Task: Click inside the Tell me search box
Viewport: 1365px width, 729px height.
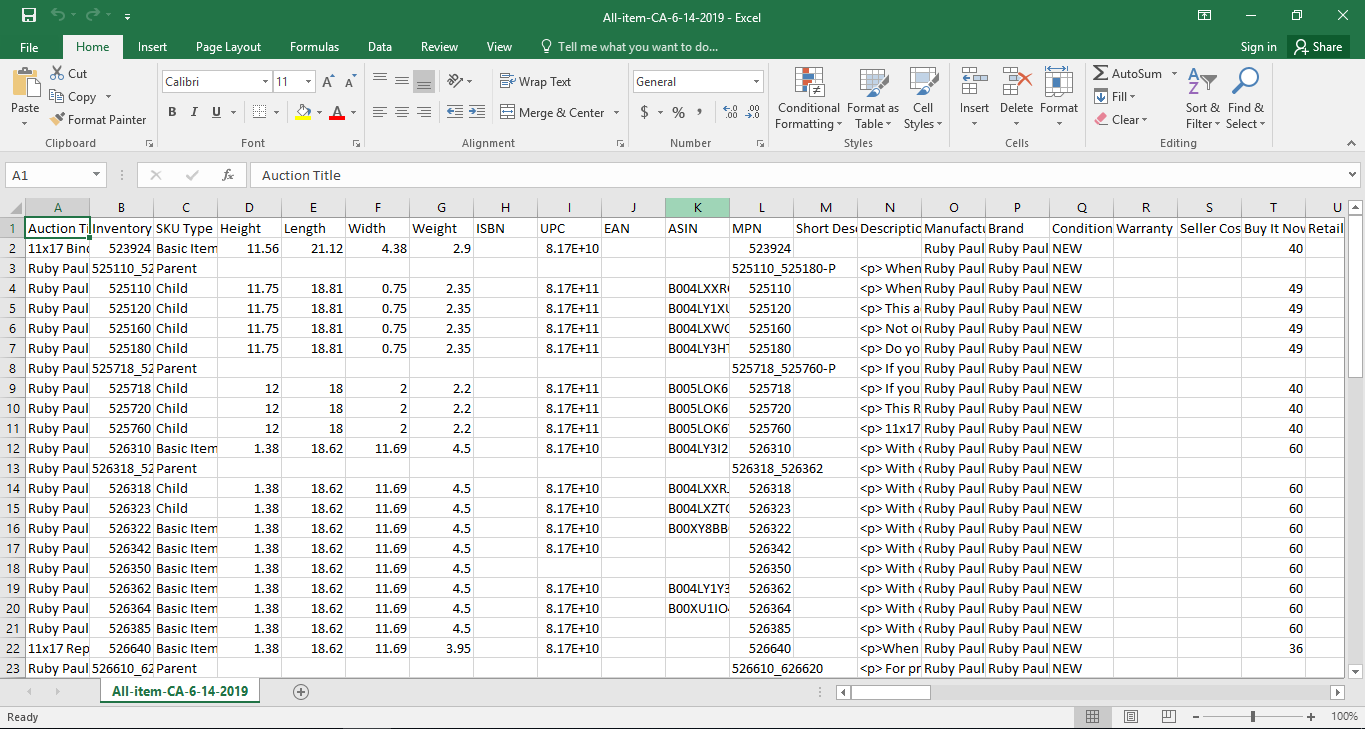Action: 637,47
